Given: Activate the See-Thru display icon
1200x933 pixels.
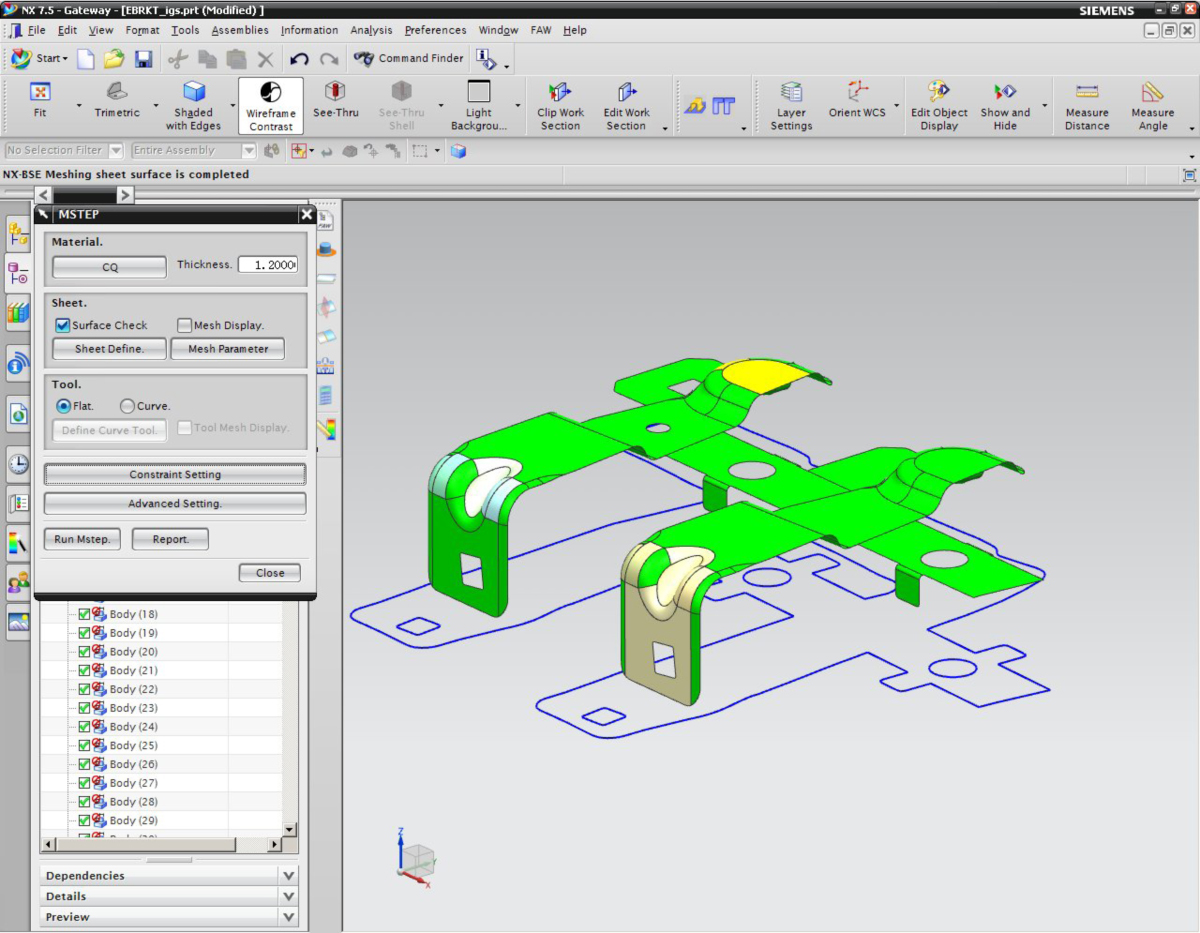Looking at the screenshot, I should [x=335, y=93].
